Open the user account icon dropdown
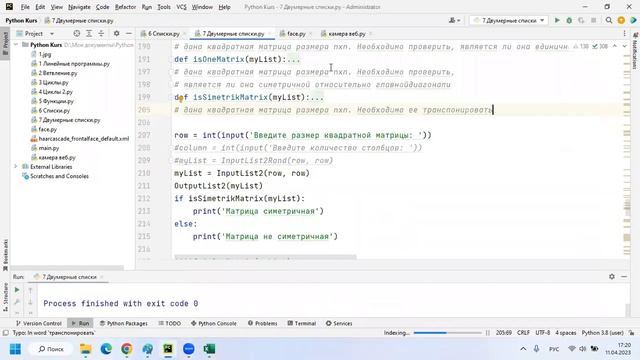 [x=454, y=20]
